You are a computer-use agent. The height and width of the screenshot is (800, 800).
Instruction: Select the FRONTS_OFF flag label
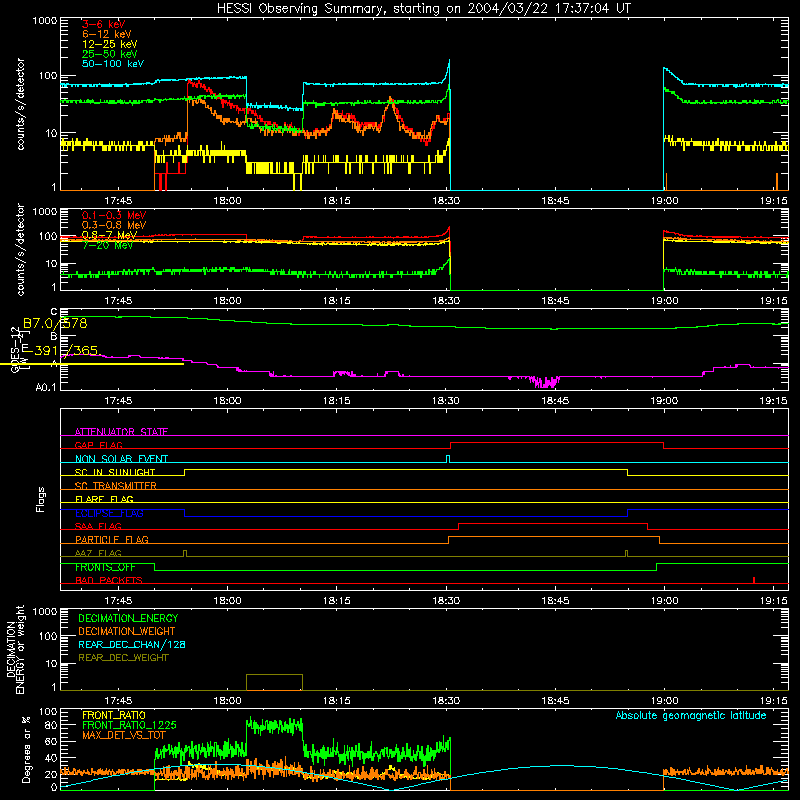[x=105, y=567]
